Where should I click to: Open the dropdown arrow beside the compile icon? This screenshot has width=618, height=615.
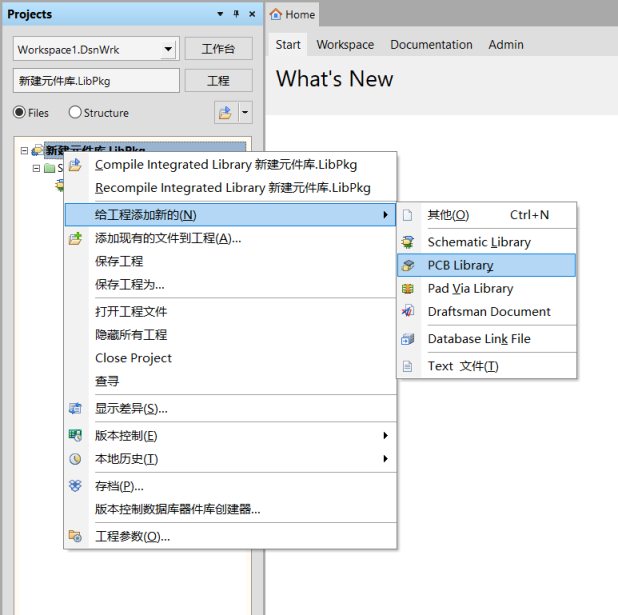pyautogui.click(x=245, y=112)
